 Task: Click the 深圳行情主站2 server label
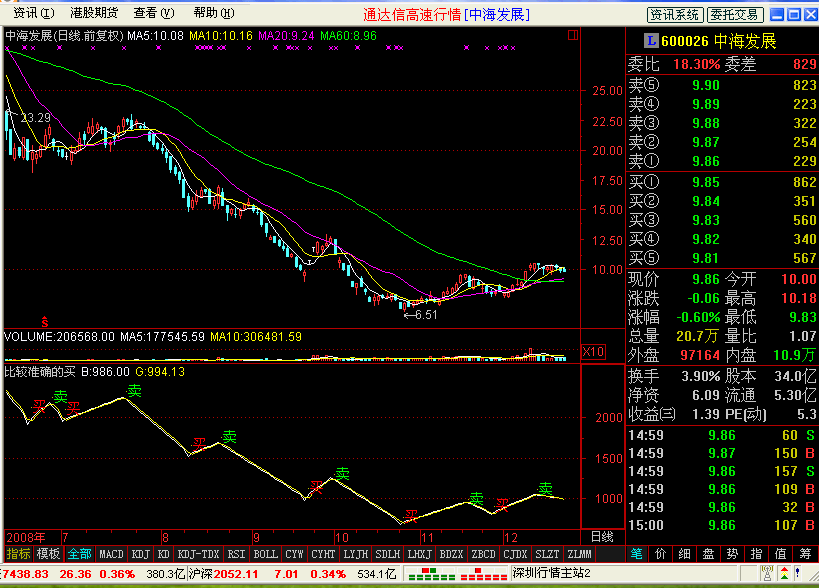pos(552,573)
